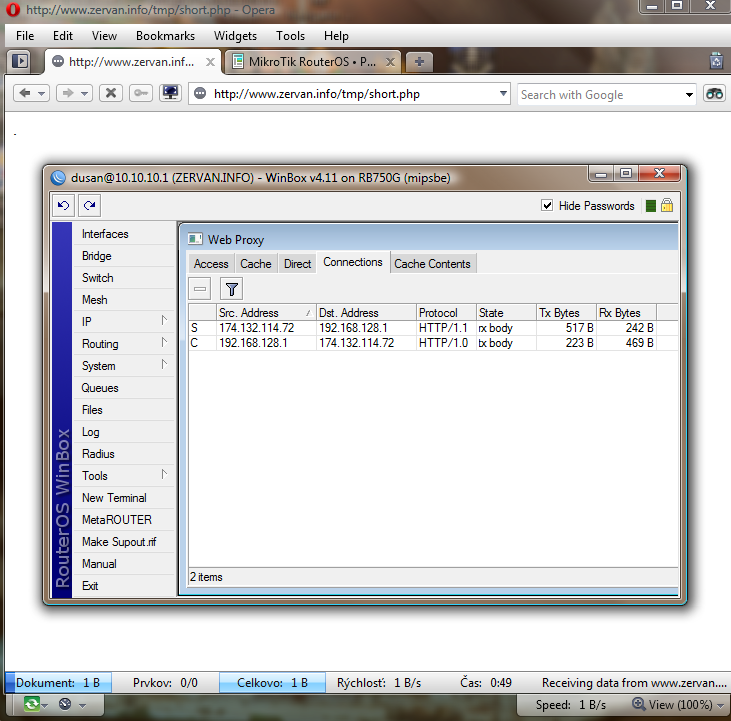Viewport: 731px width, 721px height.
Task: Close the zervan.info tab
Action: coord(211,62)
